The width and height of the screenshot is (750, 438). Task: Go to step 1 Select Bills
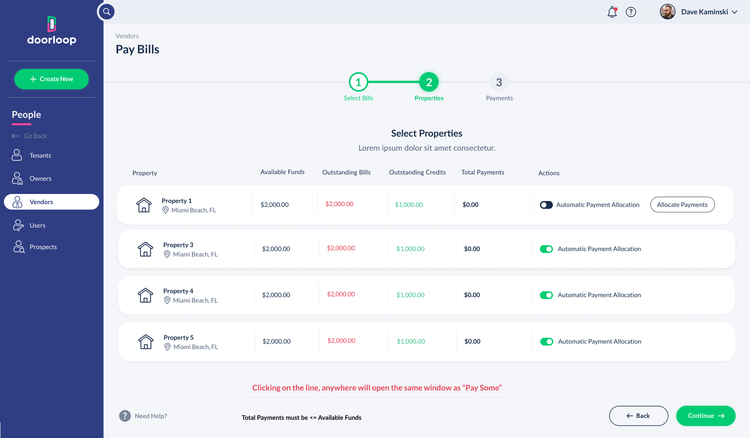[x=358, y=82]
